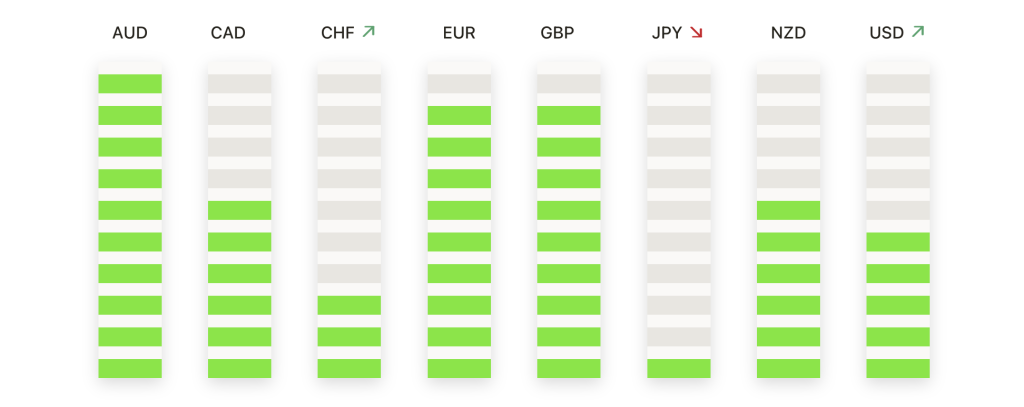
Task: Click the highest green bar in CHF column
Action: 349,305
